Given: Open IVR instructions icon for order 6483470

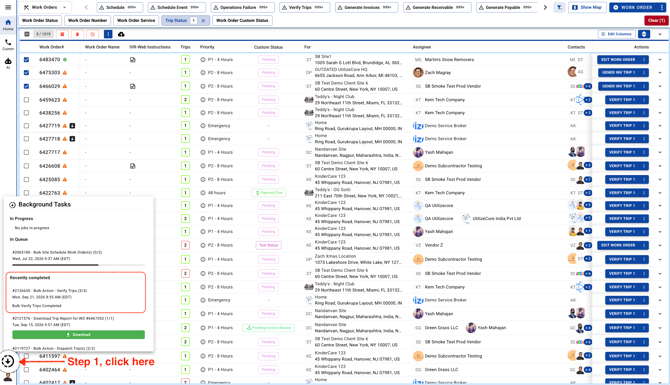Looking at the screenshot, I should (x=132, y=60).
